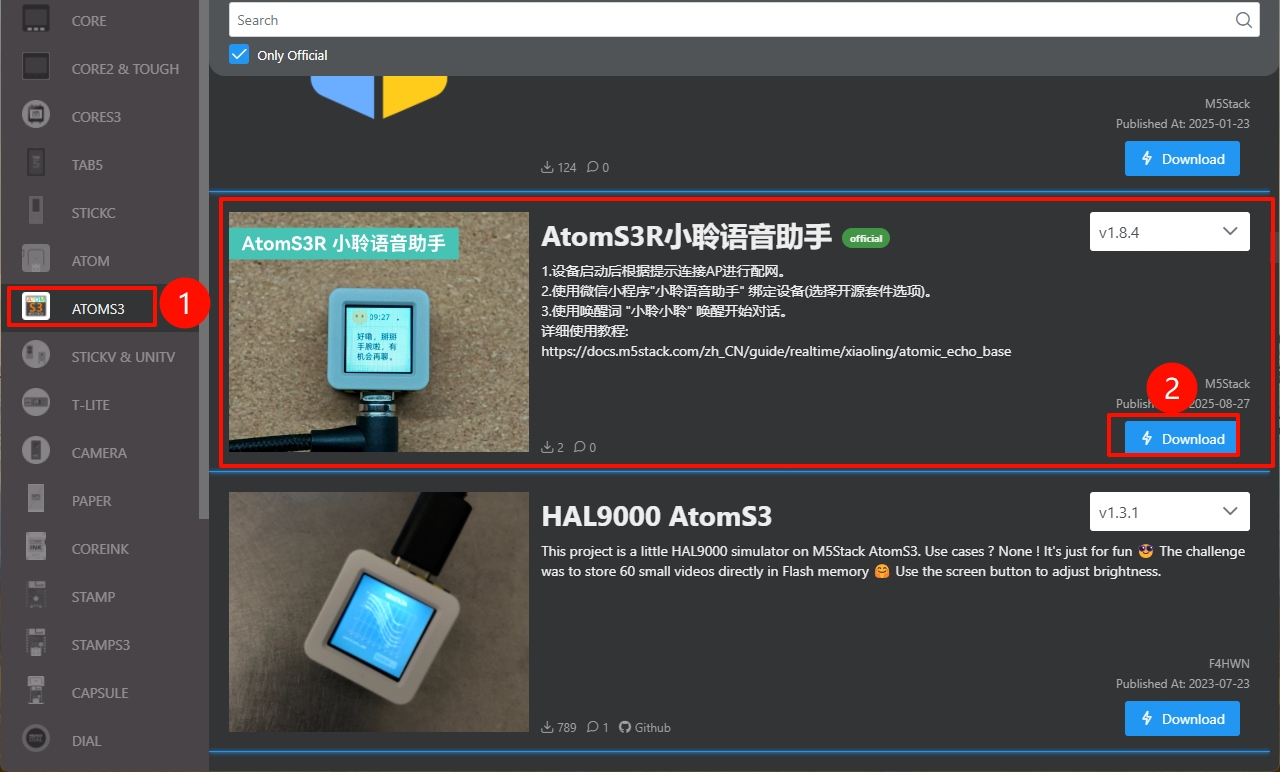Screen dimensions: 1280x772
Task: Click Published At: 2025-01-23 text
Action: (1183, 124)
